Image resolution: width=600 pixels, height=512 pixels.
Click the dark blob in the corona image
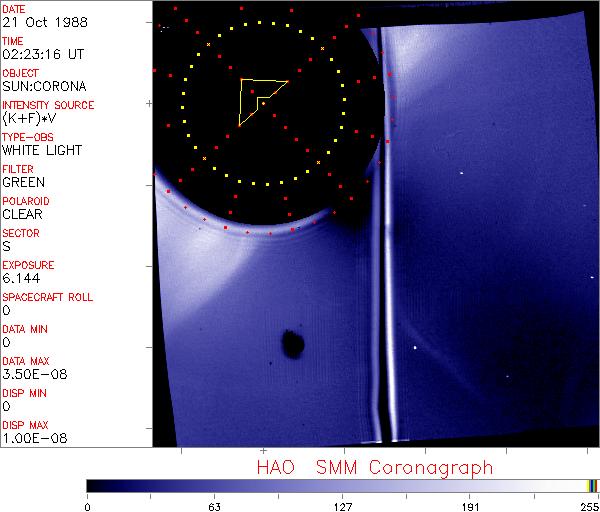[293, 344]
